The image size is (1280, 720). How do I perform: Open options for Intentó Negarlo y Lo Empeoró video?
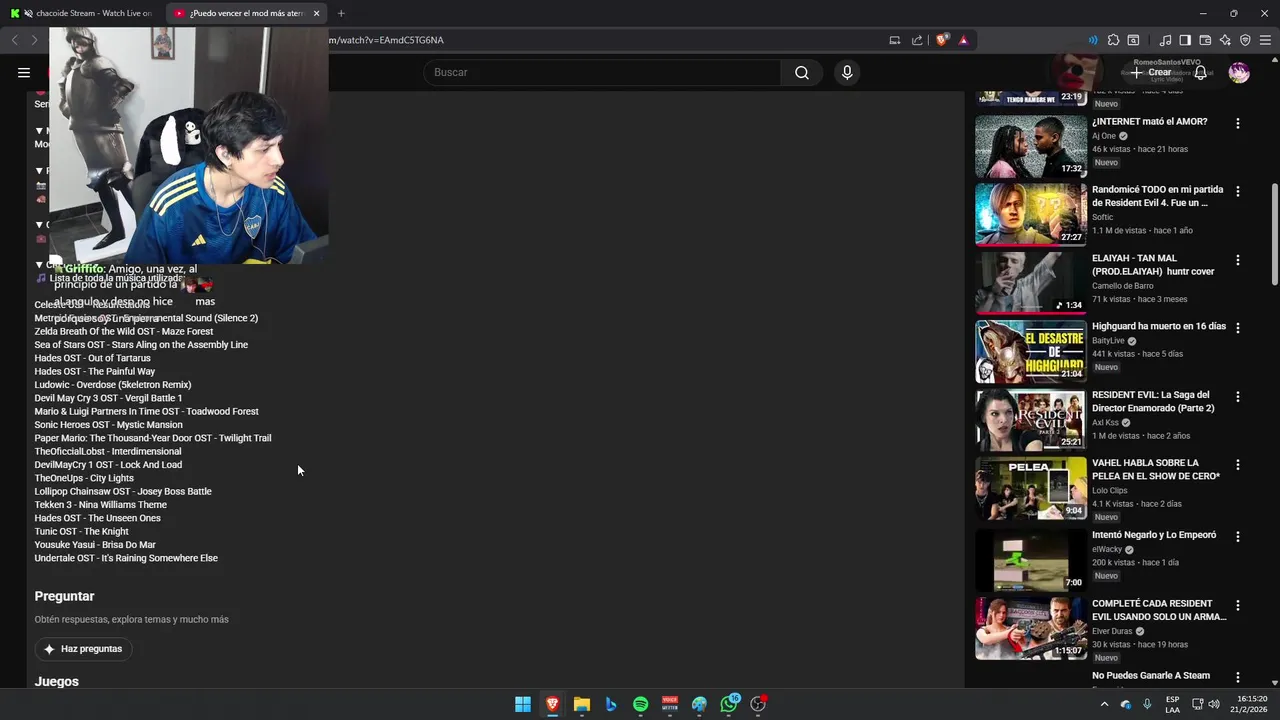click(1238, 536)
